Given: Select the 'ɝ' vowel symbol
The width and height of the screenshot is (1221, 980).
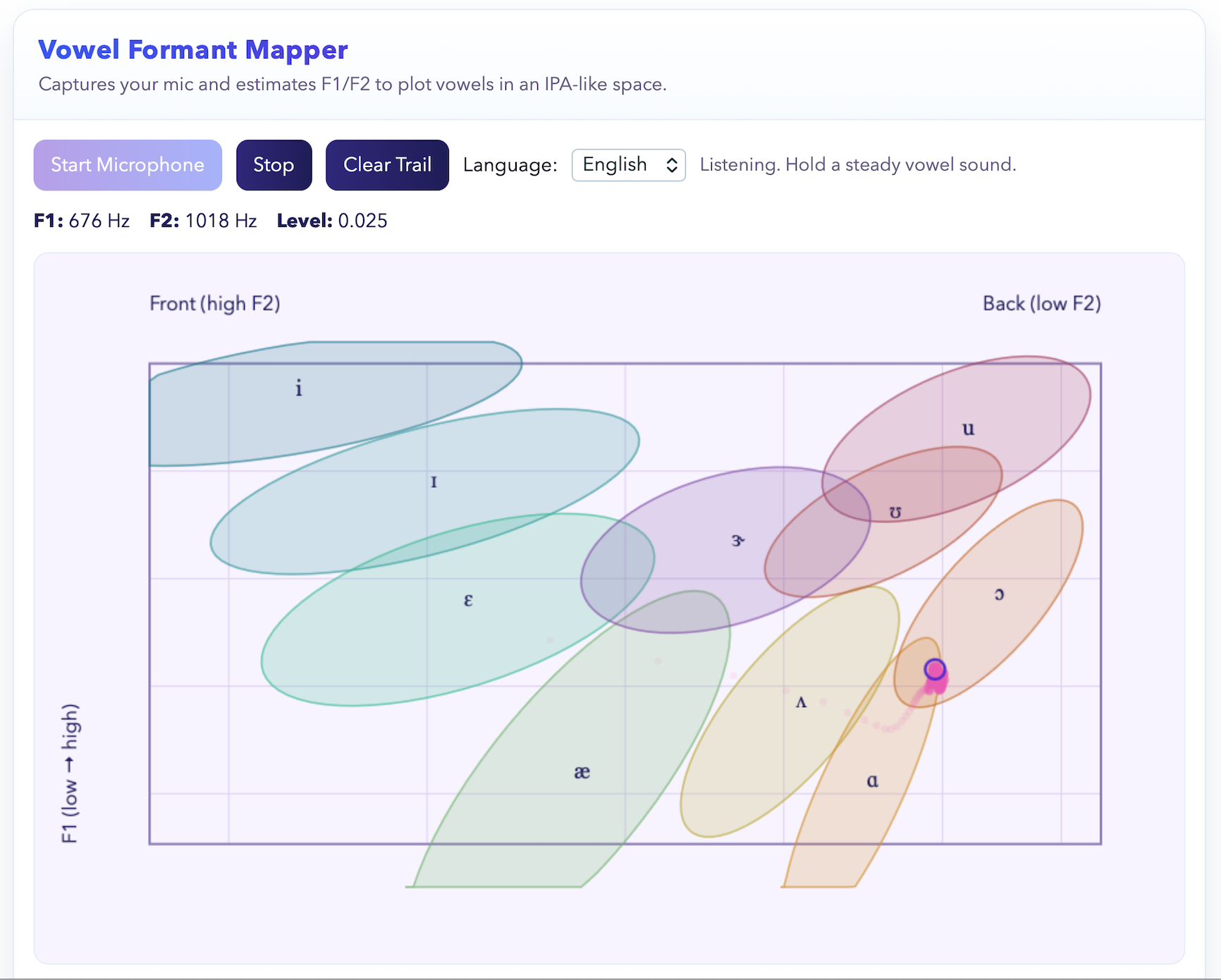Looking at the screenshot, I should [x=737, y=541].
